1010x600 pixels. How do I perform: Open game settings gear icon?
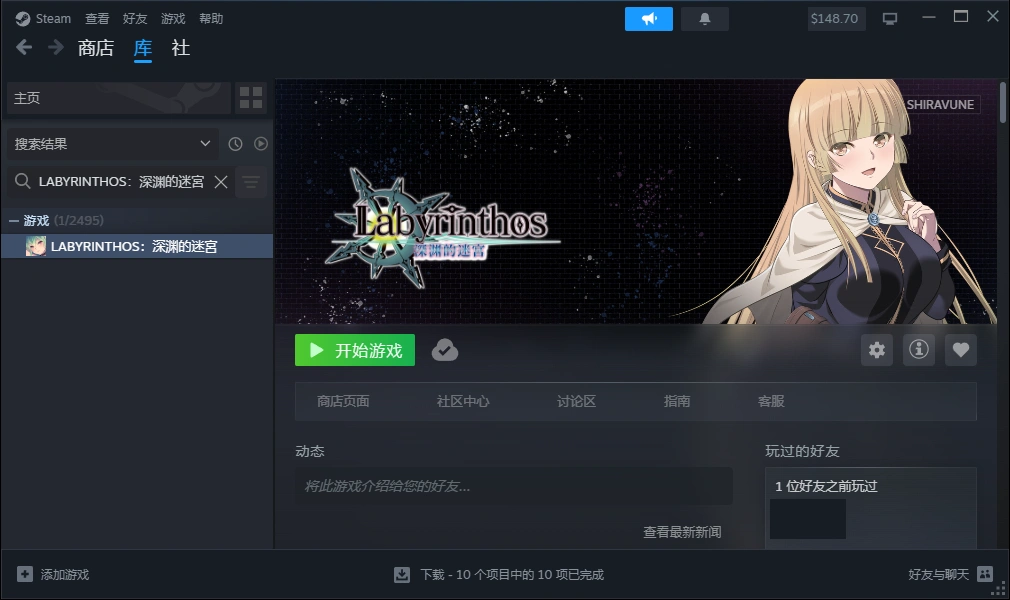(x=877, y=350)
